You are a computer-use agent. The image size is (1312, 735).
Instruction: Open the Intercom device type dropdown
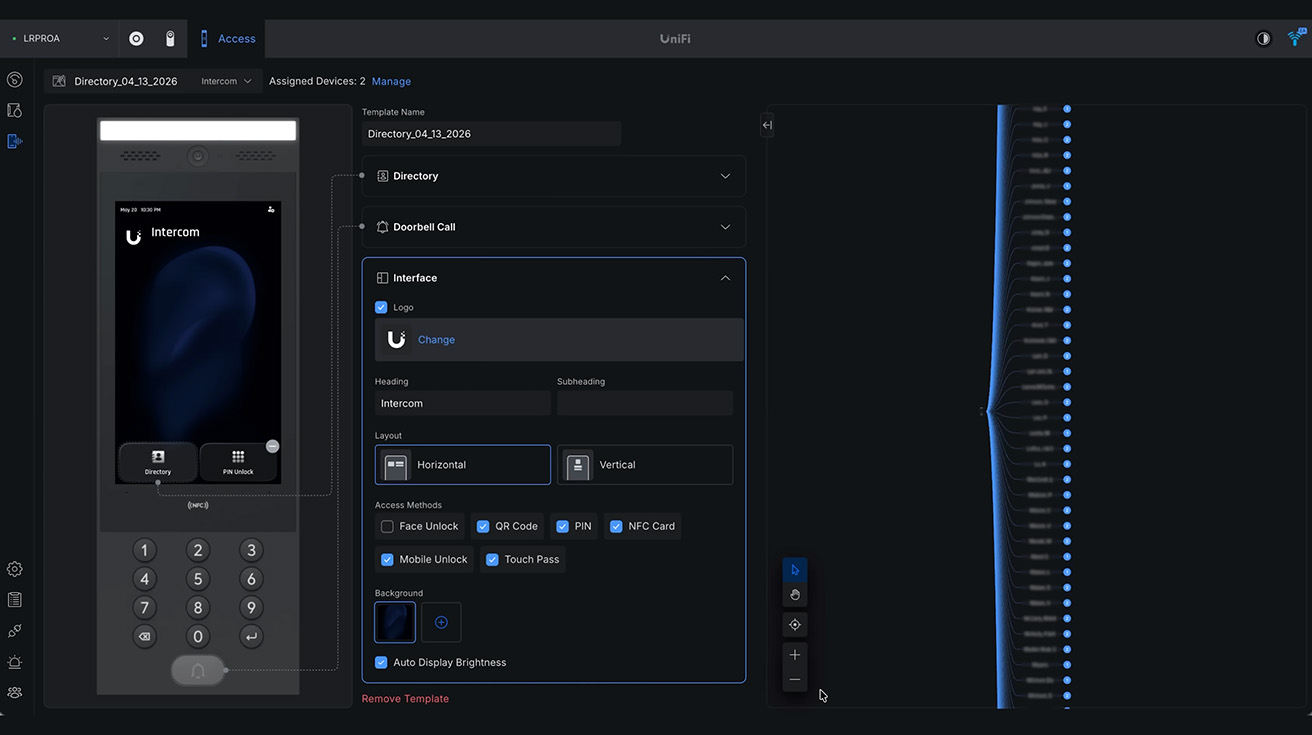[226, 81]
